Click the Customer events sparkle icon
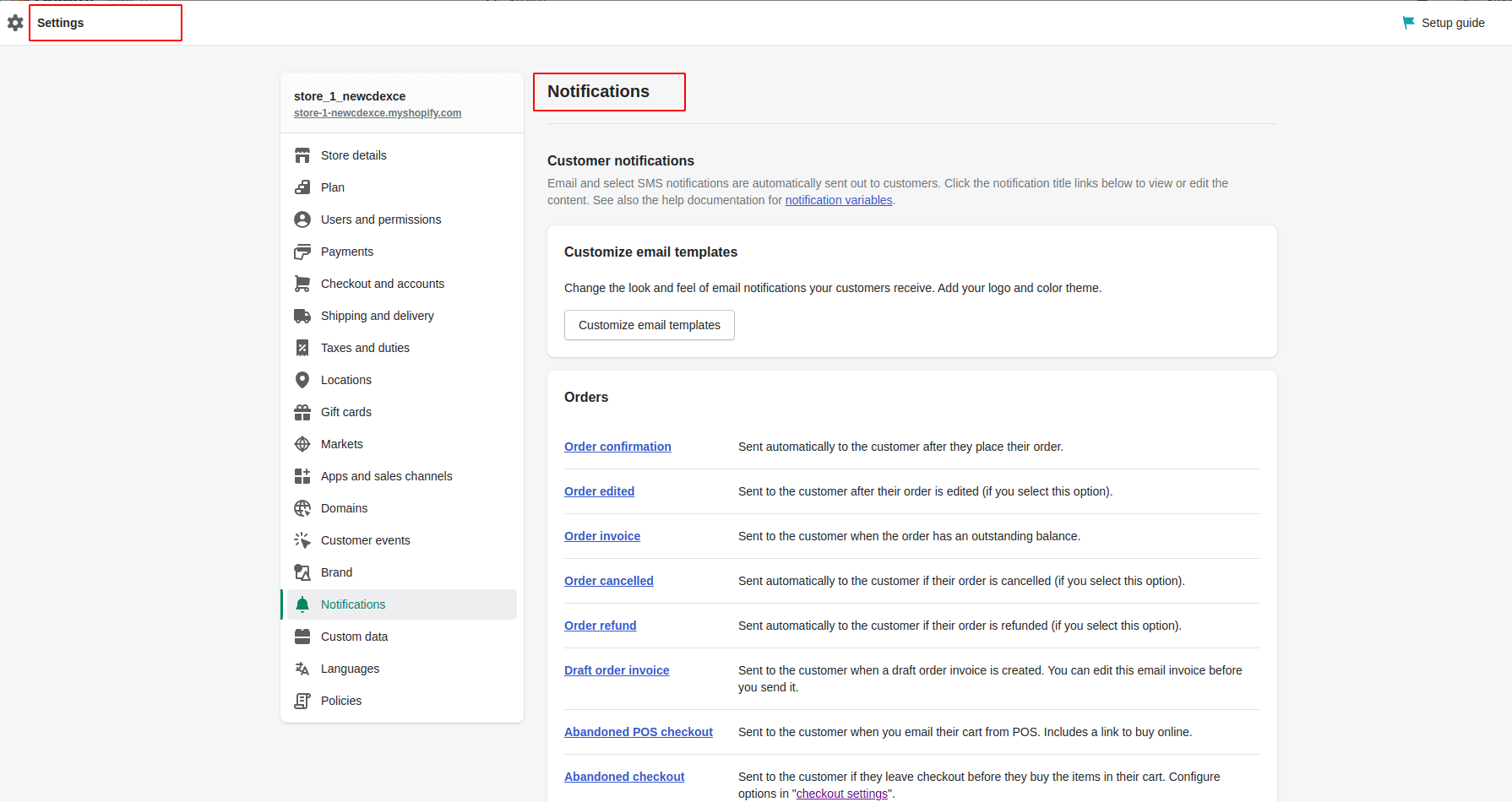The height and width of the screenshot is (802, 1512). [x=302, y=540]
